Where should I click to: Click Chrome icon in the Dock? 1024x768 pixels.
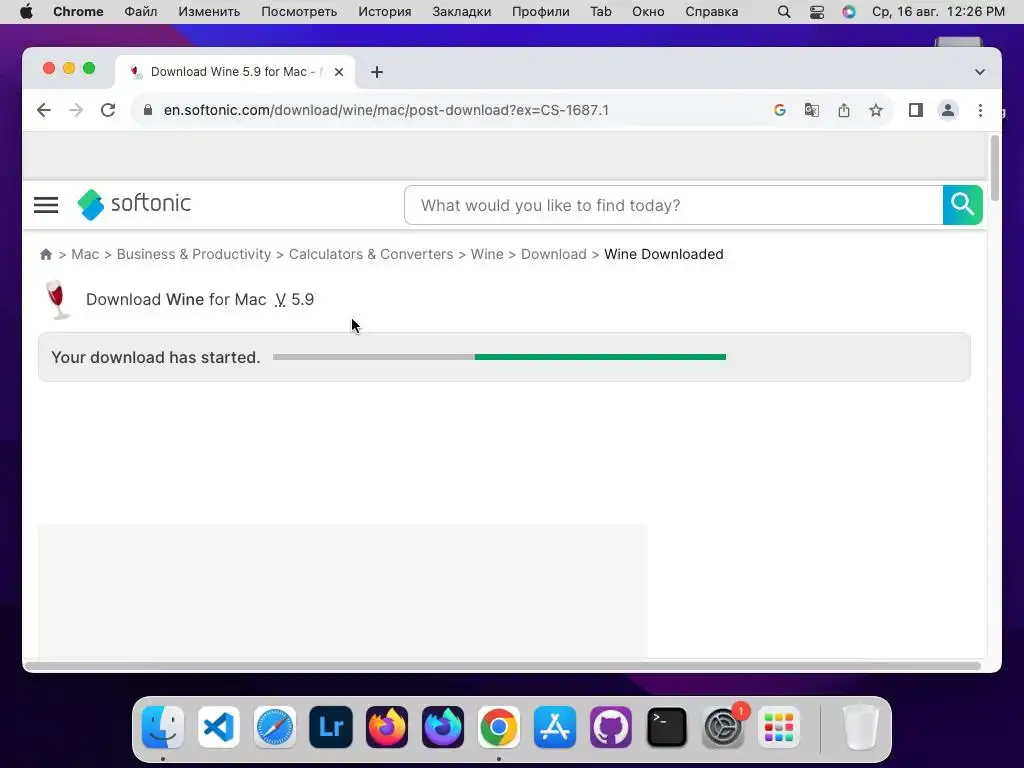[499, 726]
